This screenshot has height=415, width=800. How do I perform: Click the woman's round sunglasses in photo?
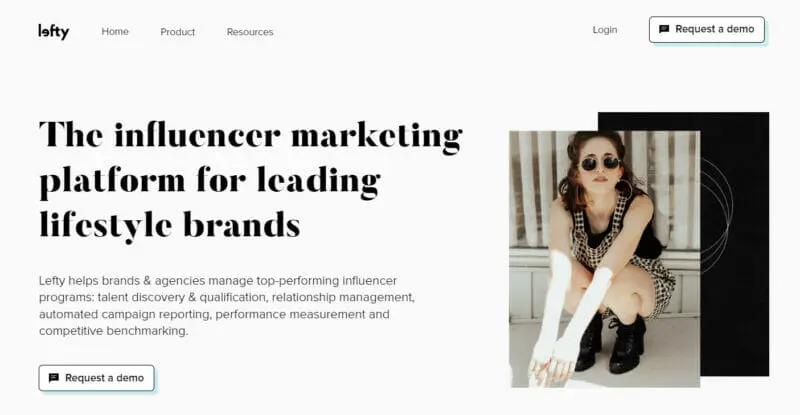pos(601,164)
